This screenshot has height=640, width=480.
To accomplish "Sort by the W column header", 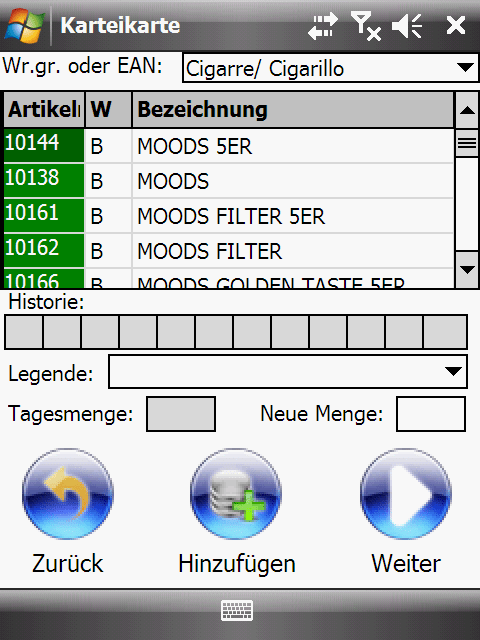I will (108, 109).
